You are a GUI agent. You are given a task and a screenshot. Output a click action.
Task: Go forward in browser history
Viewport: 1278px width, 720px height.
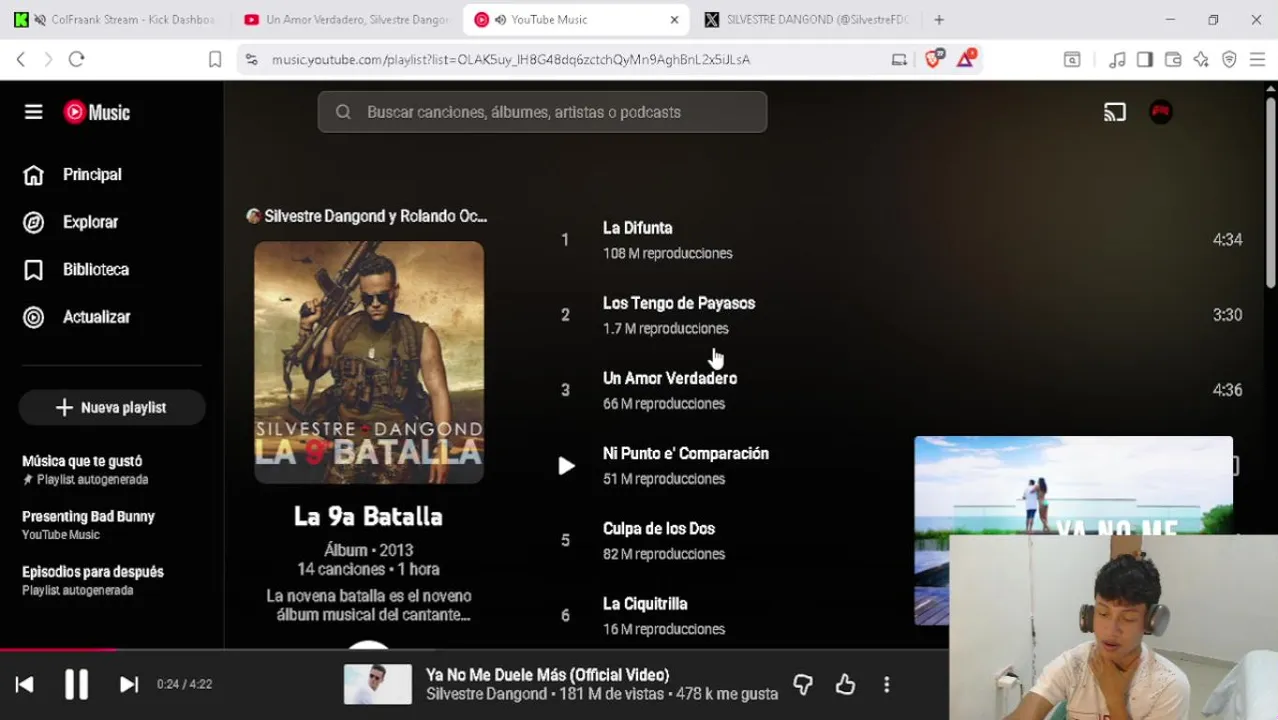[48, 59]
